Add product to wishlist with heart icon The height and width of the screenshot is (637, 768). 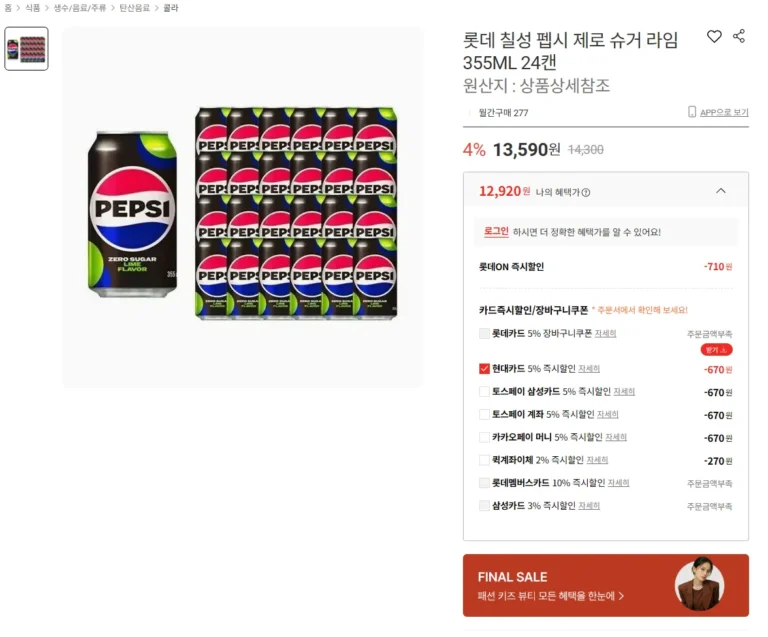[x=714, y=37]
